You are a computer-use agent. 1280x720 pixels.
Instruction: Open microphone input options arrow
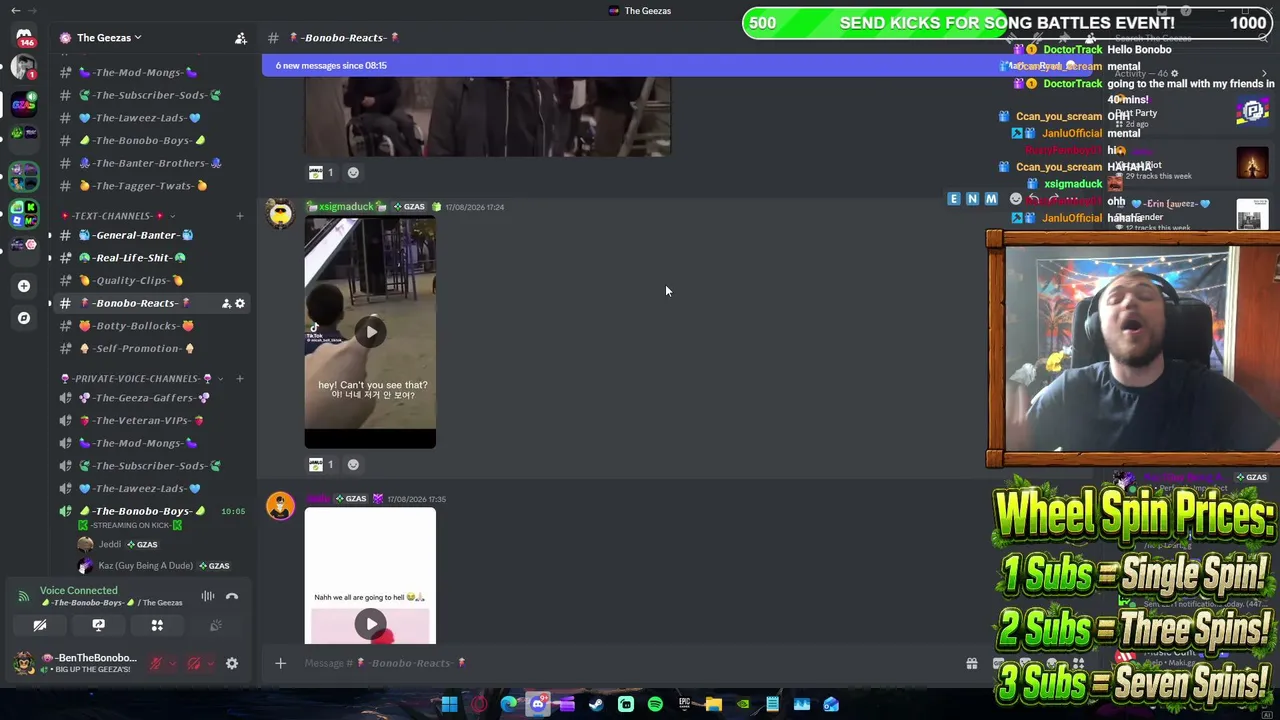tap(172, 663)
